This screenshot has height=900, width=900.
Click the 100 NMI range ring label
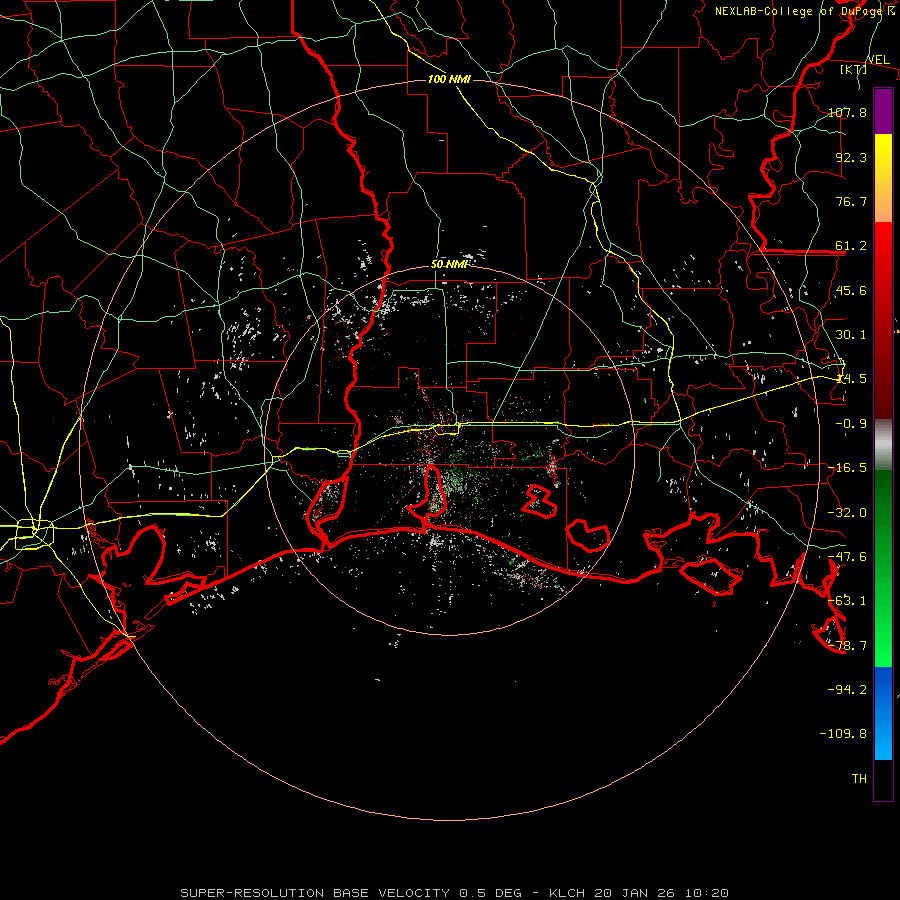pos(449,79)
